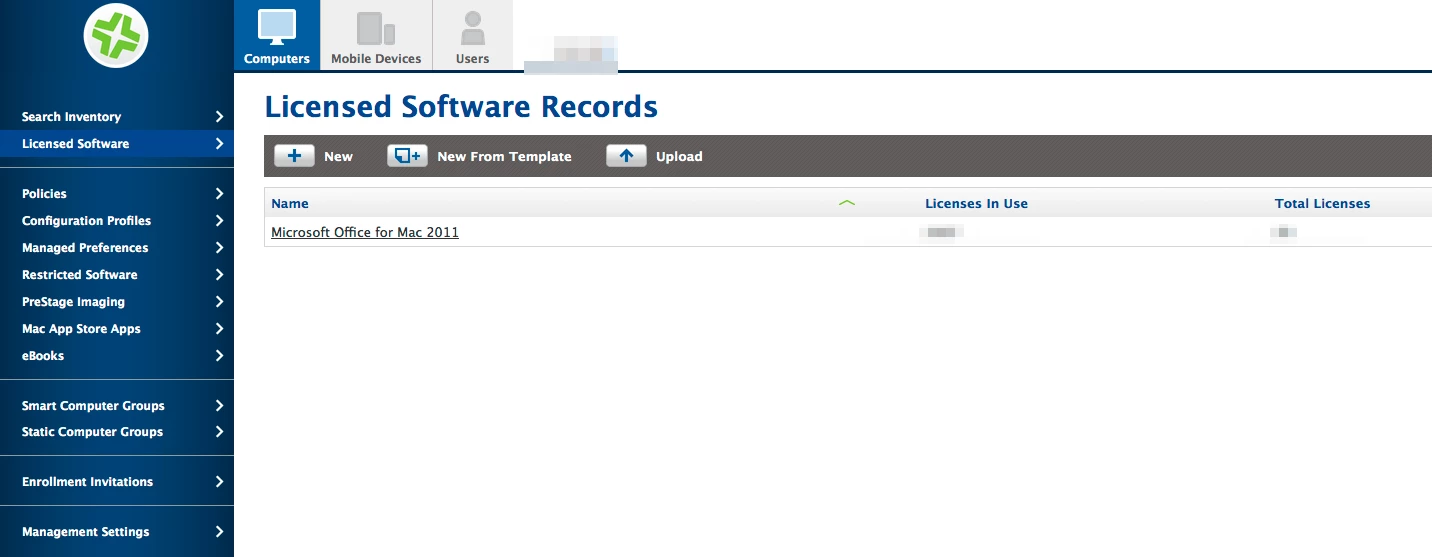Expand the Enrollment Invitations chevron
The width and height of the screenshot is (1432, 557).
coord(219,482)
